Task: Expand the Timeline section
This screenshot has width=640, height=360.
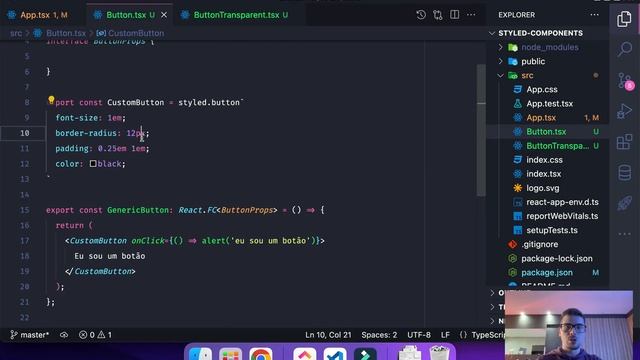Action: pyautogui.click(x=497, y=307)
